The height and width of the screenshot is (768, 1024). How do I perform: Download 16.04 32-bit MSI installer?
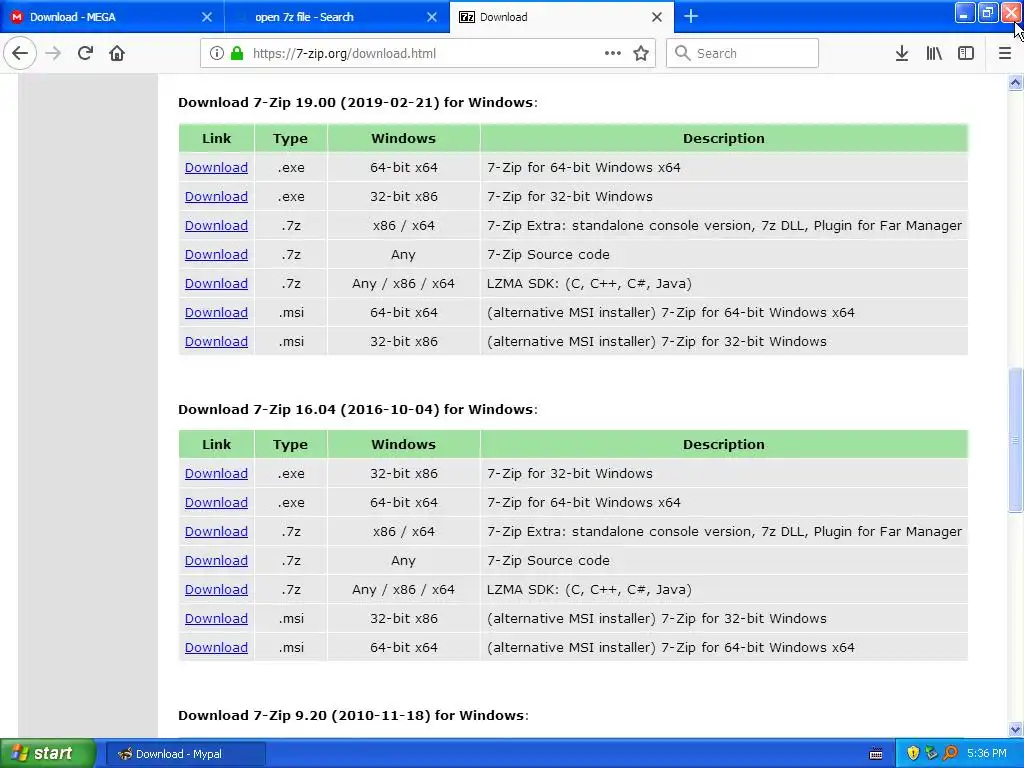pyautogui.click(x=216, y=618)
